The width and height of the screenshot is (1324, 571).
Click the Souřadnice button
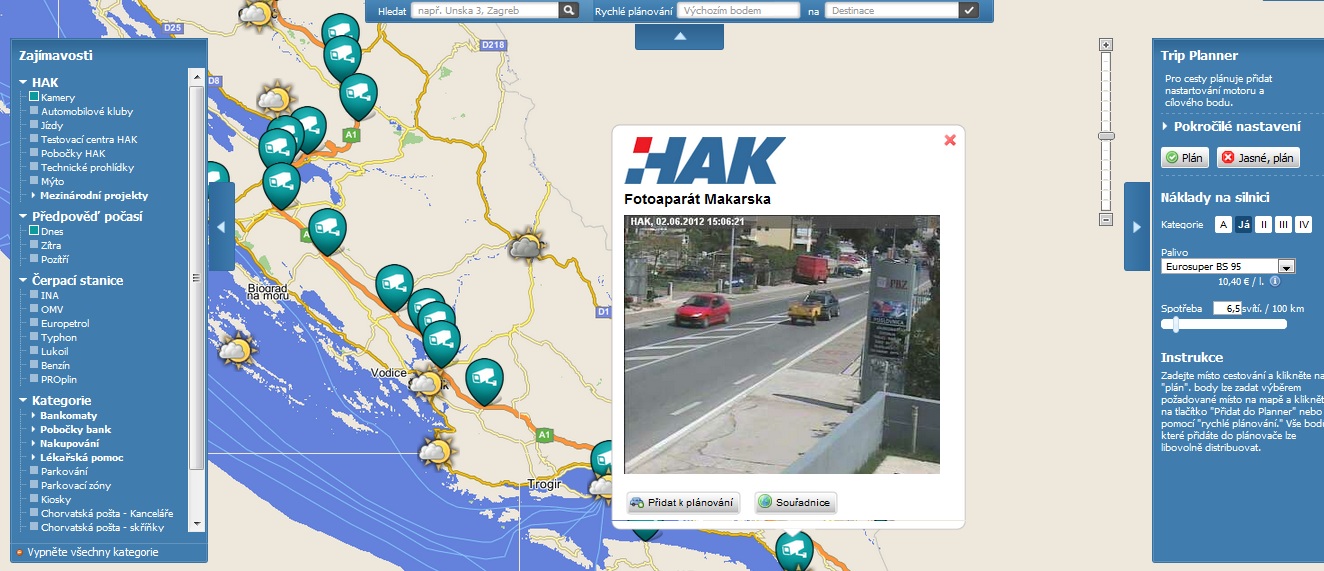click(x=795, y=502)
